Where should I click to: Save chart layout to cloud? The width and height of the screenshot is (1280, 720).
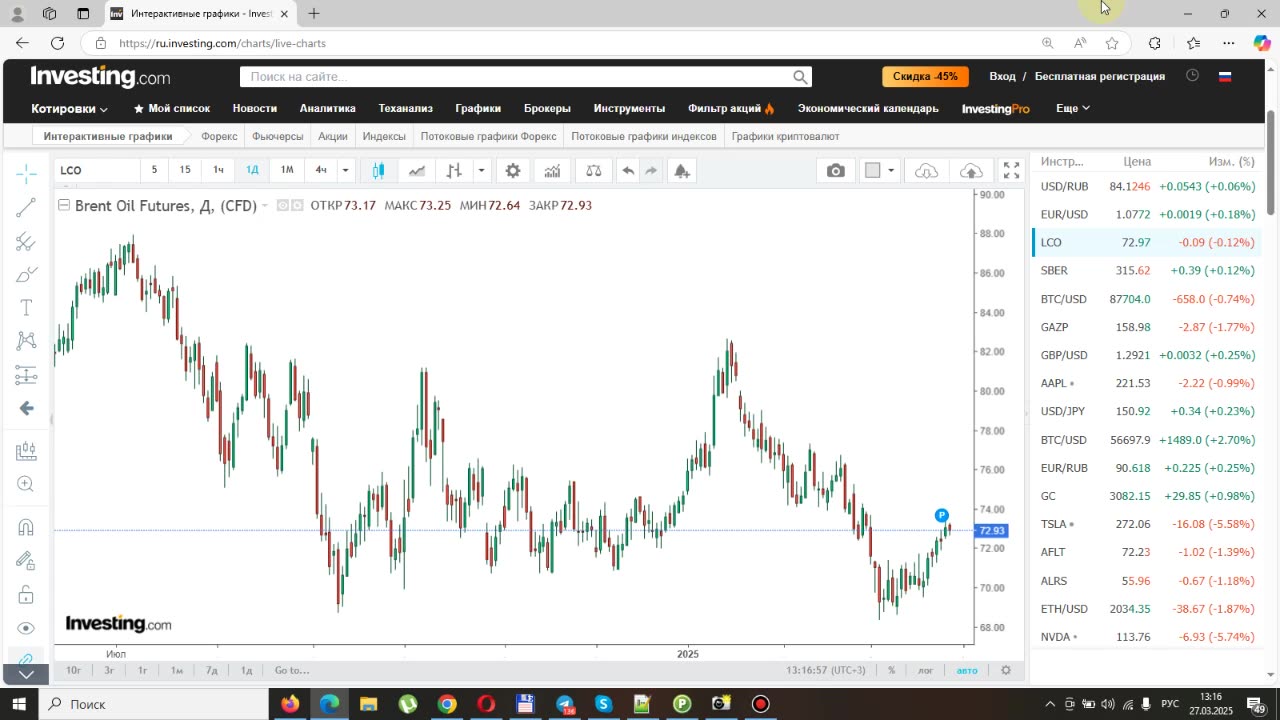[x=971, y=171]
